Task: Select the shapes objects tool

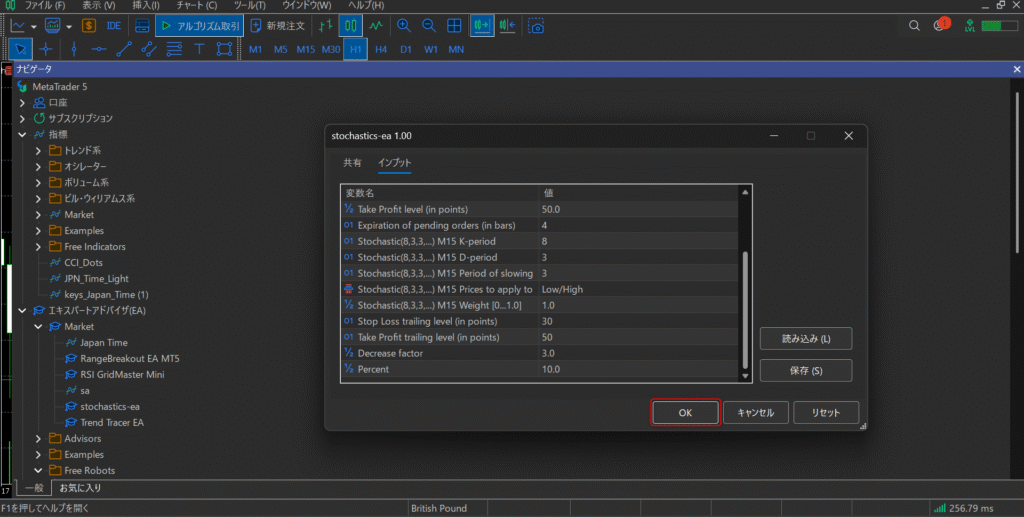Action: 224,49
